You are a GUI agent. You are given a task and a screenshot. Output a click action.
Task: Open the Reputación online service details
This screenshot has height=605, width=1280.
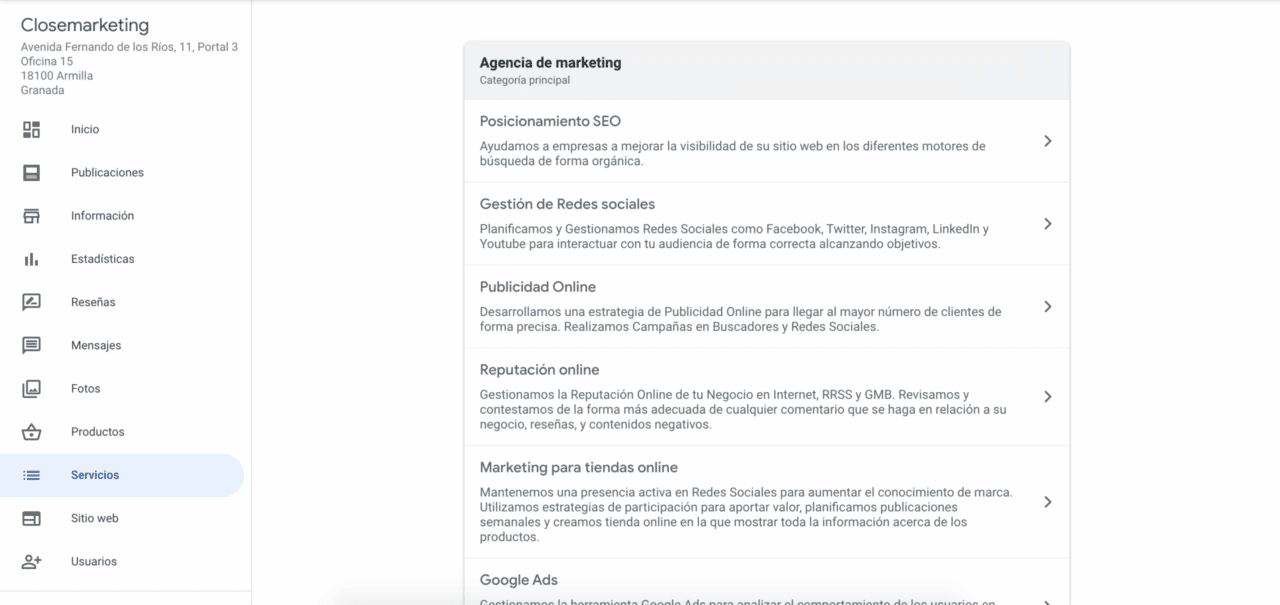[1048, 396]
